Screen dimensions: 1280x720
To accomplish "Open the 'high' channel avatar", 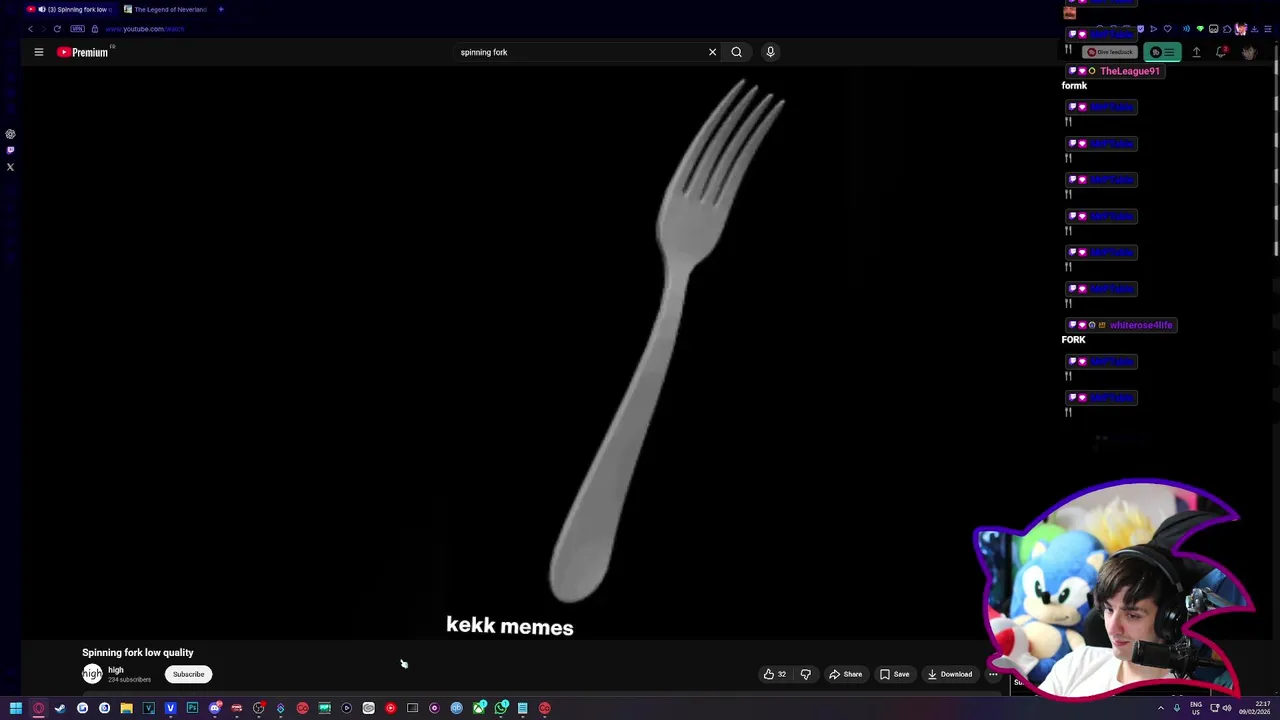I will (92, 674).
